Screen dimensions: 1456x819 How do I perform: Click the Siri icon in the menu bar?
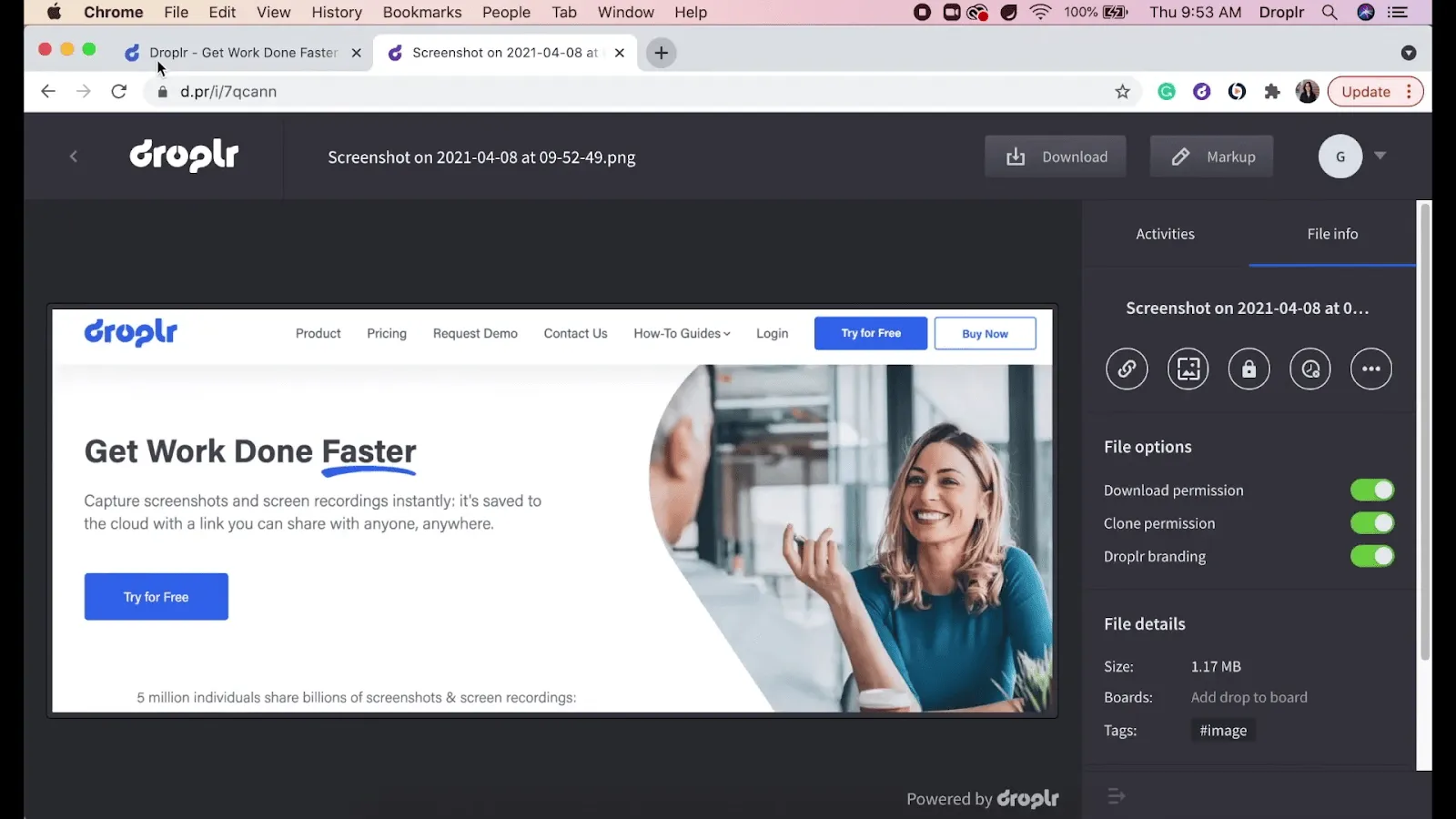pos(1366,12)
